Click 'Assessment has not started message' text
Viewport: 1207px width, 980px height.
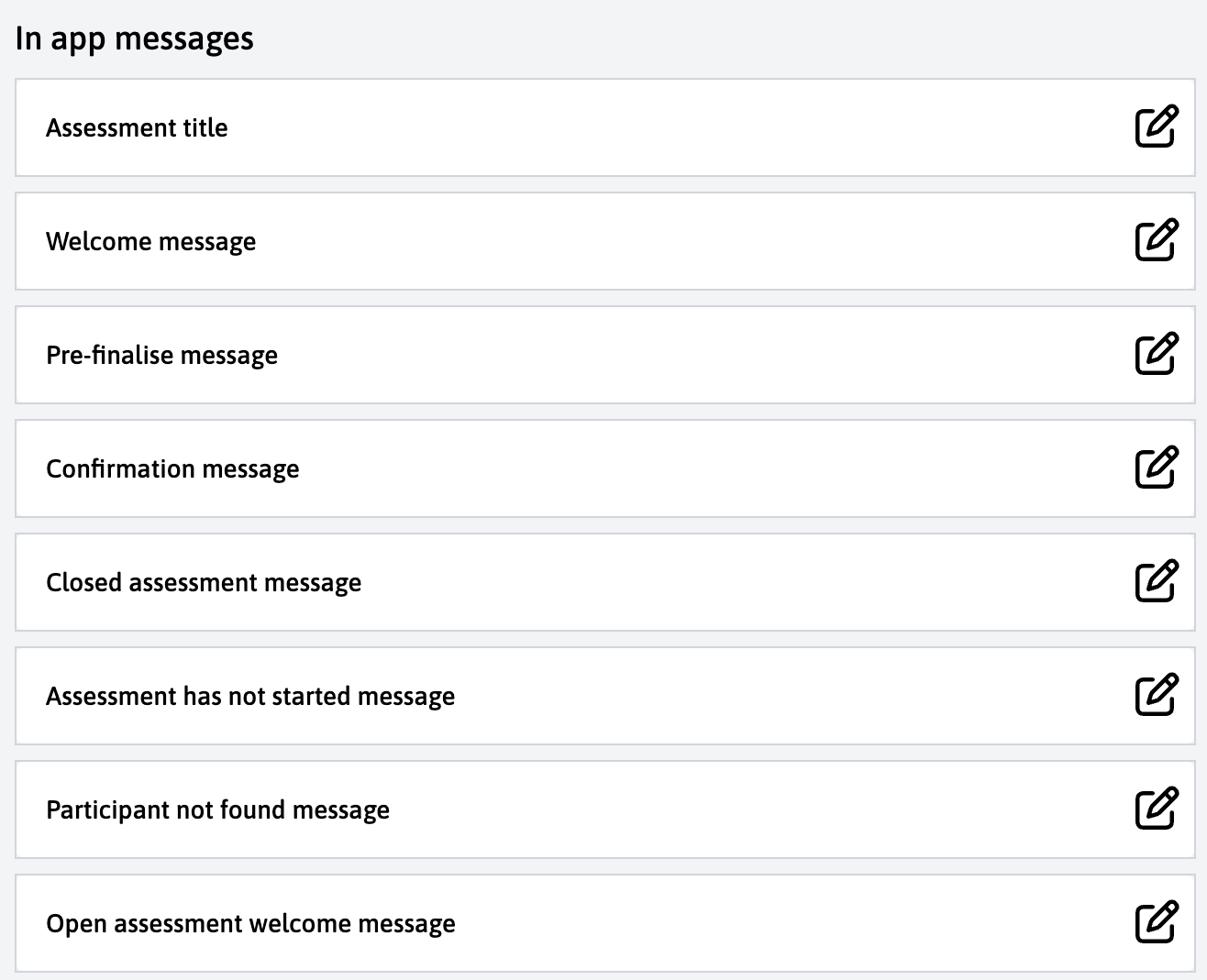(250, 697)
